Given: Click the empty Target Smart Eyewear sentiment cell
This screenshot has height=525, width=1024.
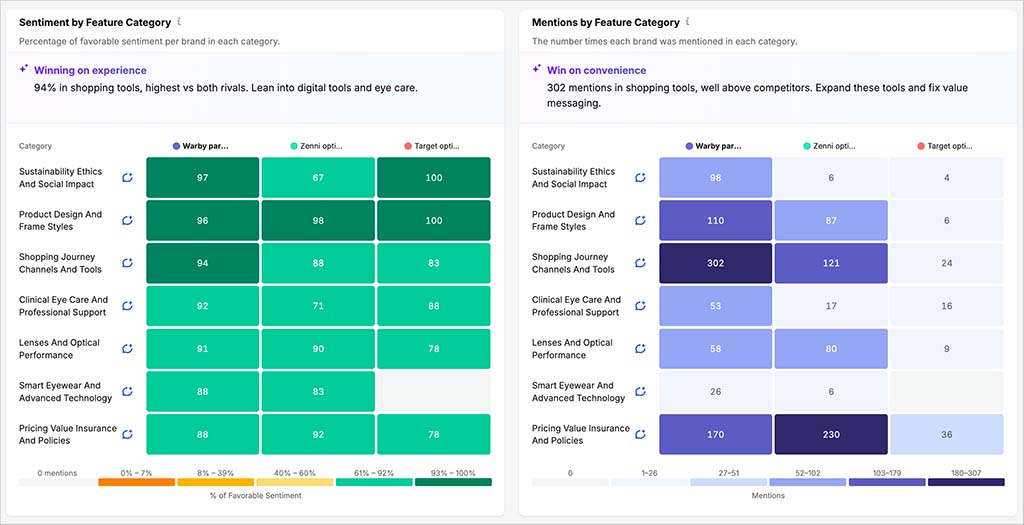Looking at the screenshot, I should [x=434, y=391].
